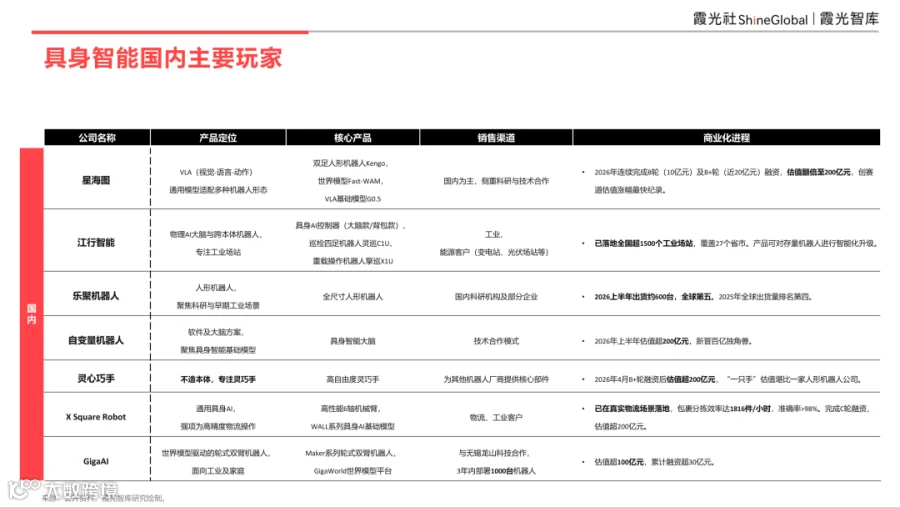Image resolution: width=900 pixels, height=507 pixels.
Task: Click 高自由度灵巧手 product text
Action: click(352, 380)
